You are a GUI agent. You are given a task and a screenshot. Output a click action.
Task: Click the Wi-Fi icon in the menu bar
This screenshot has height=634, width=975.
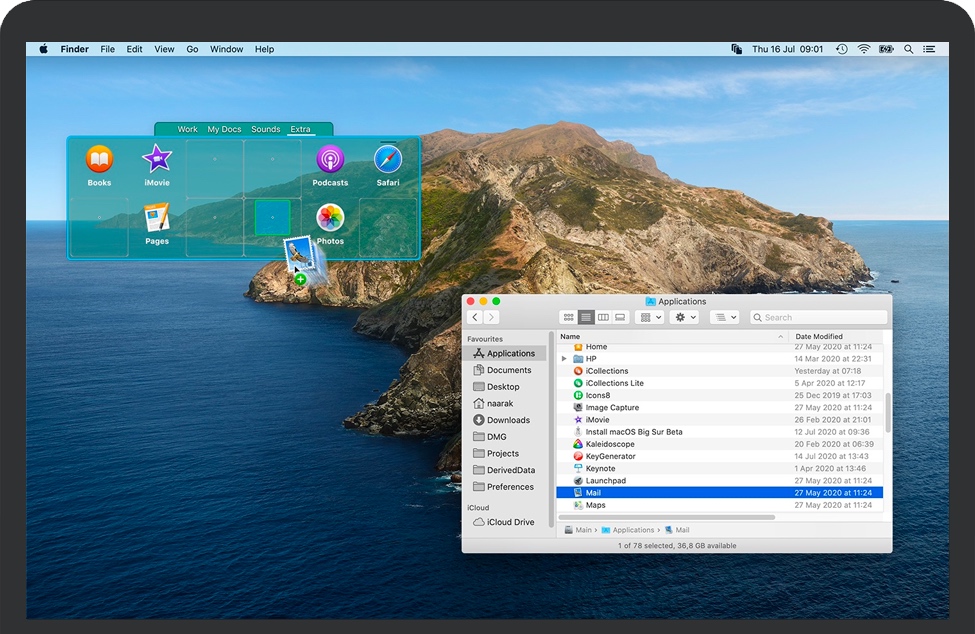point(862,48)
